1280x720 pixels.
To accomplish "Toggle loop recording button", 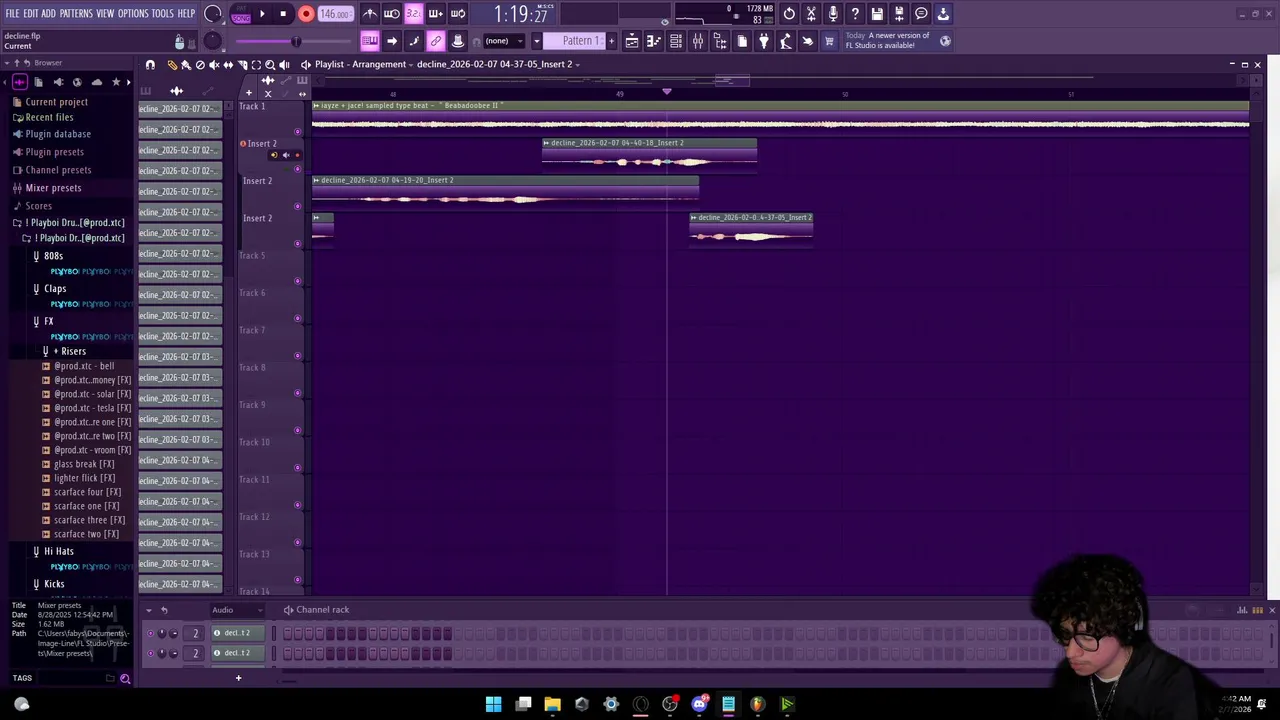I will 458,14.
